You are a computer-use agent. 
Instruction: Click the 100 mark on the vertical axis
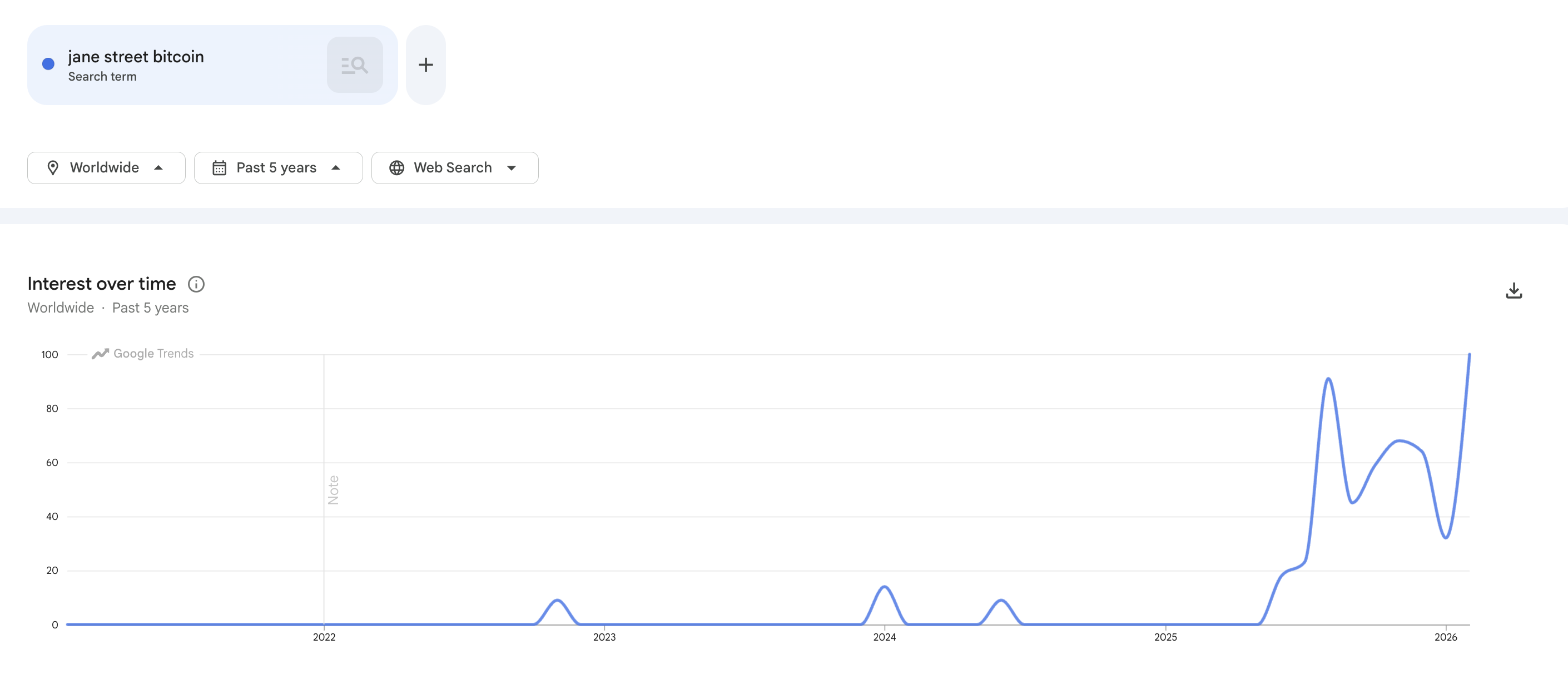point(49,354)
